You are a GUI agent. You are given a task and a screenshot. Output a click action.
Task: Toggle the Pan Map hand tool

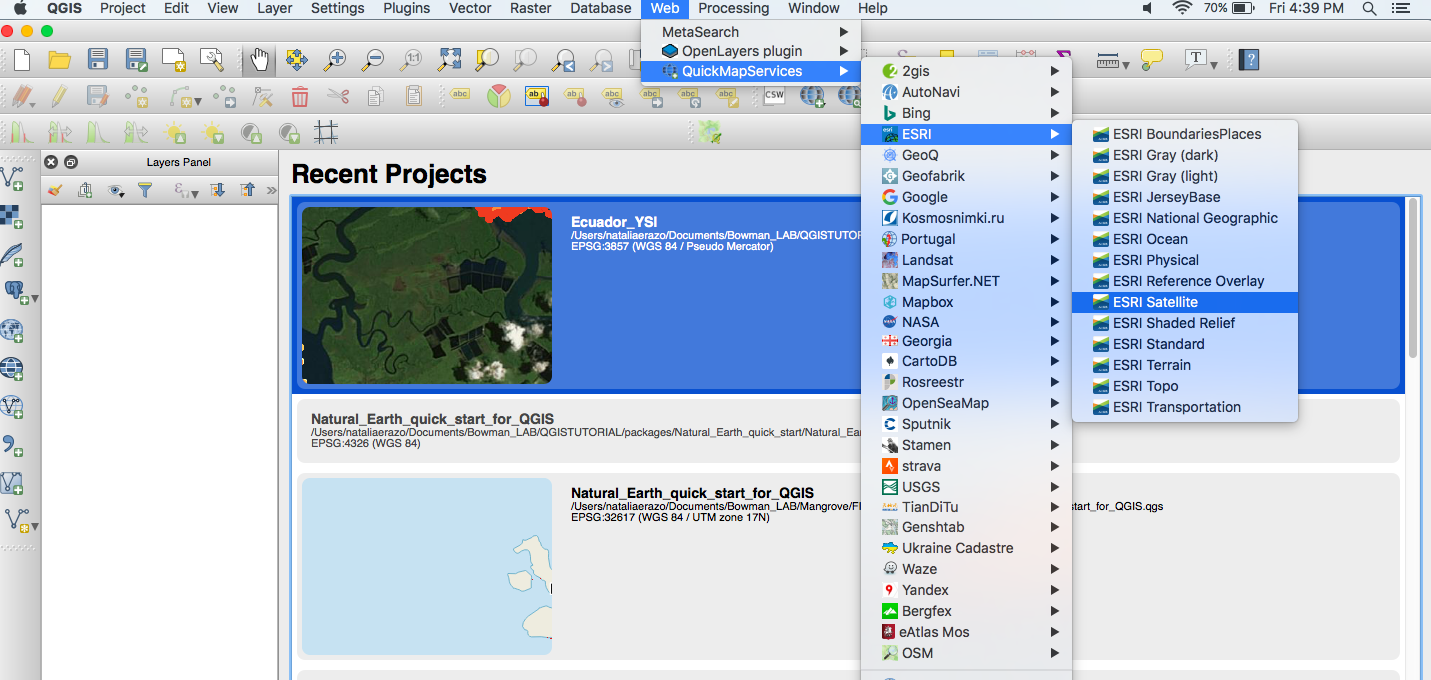coord(259,60)
